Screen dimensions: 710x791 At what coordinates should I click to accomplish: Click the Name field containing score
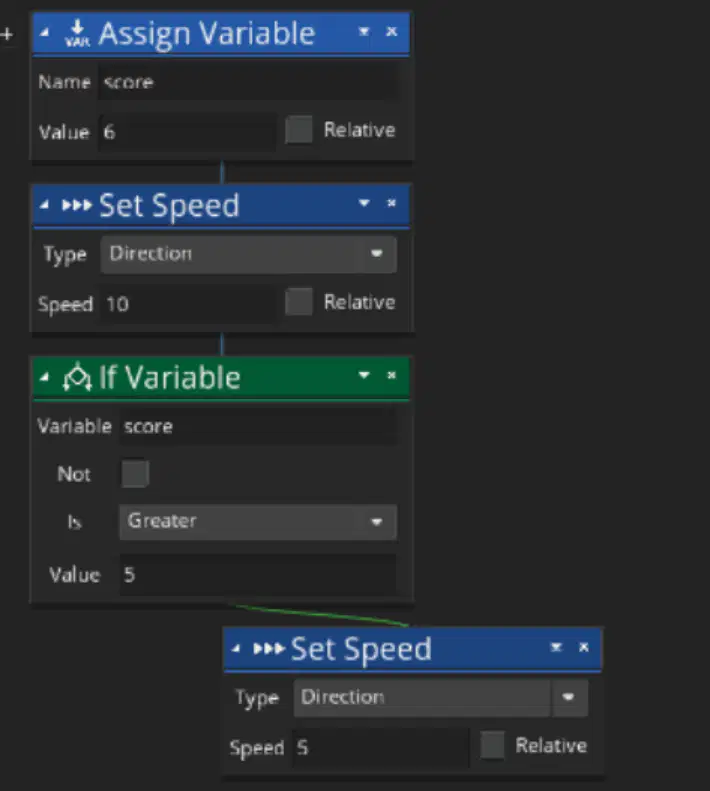pos(247,82)
